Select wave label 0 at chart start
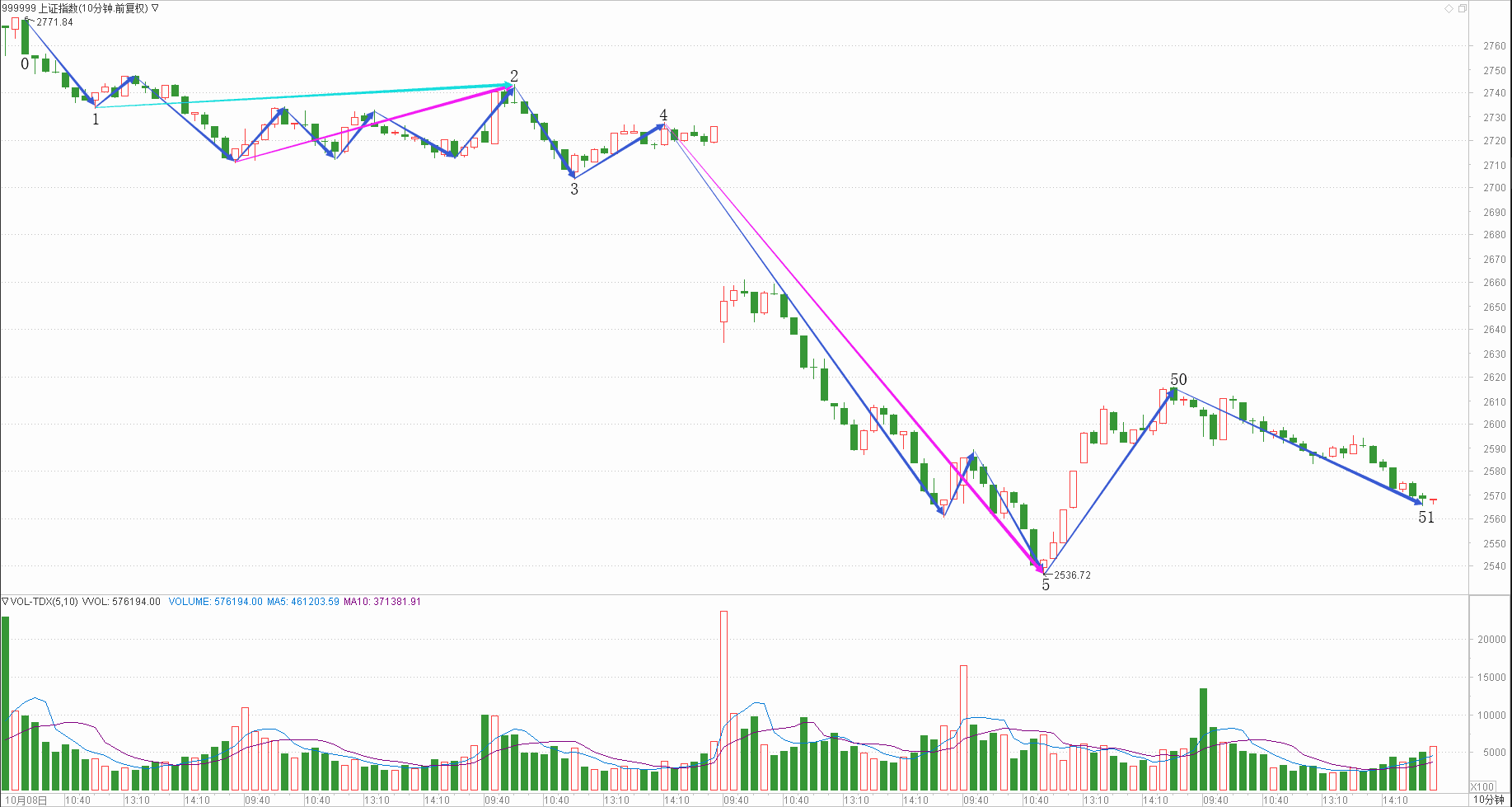This screenshot has height=807, width=1512. pos(24,63)
